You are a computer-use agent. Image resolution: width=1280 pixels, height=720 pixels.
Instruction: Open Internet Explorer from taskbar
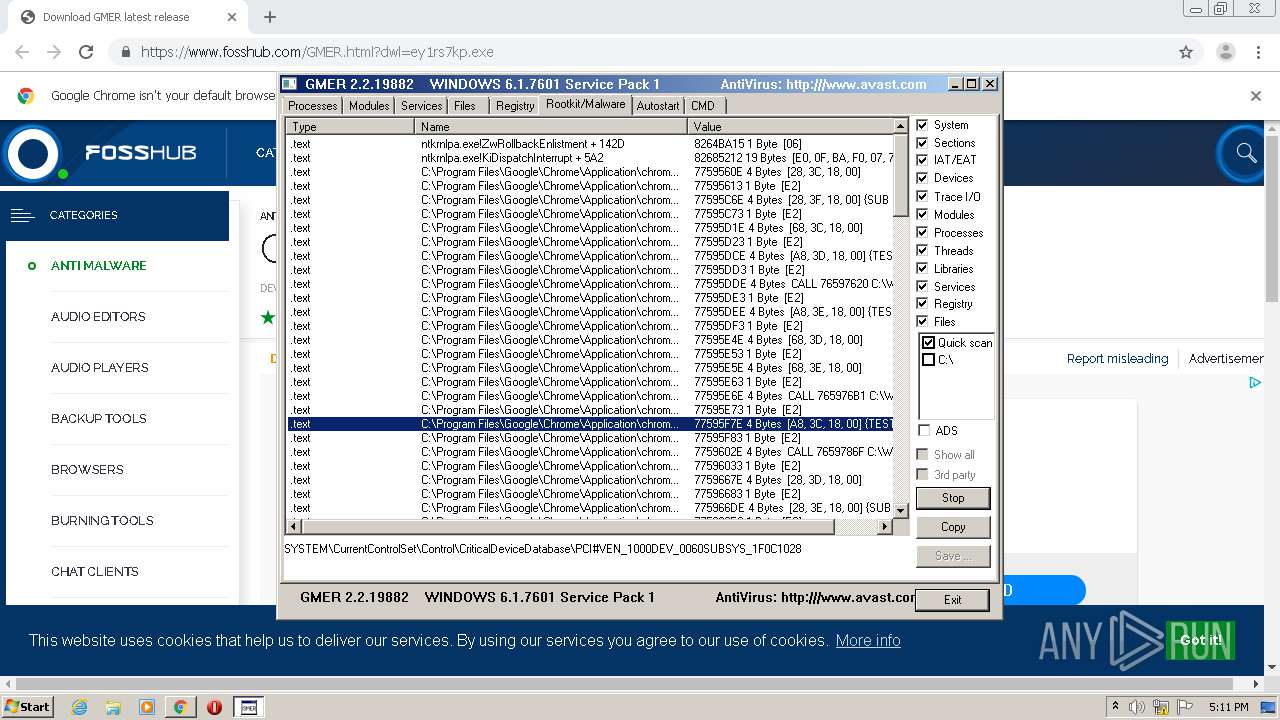80,707
